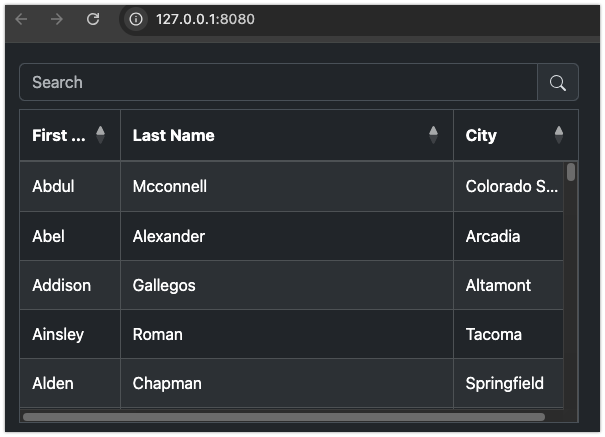Select the Colorado S... city cell

pyautogui.click(x=508, y=186)
